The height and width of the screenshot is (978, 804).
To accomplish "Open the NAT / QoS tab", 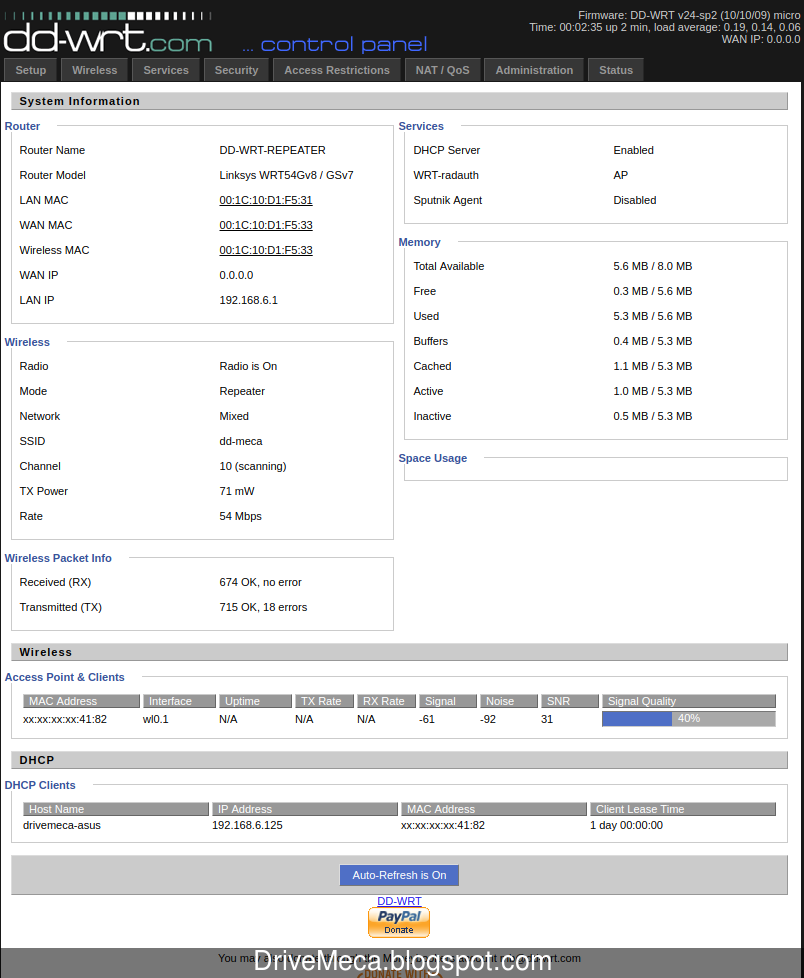I will click(442, 69).
